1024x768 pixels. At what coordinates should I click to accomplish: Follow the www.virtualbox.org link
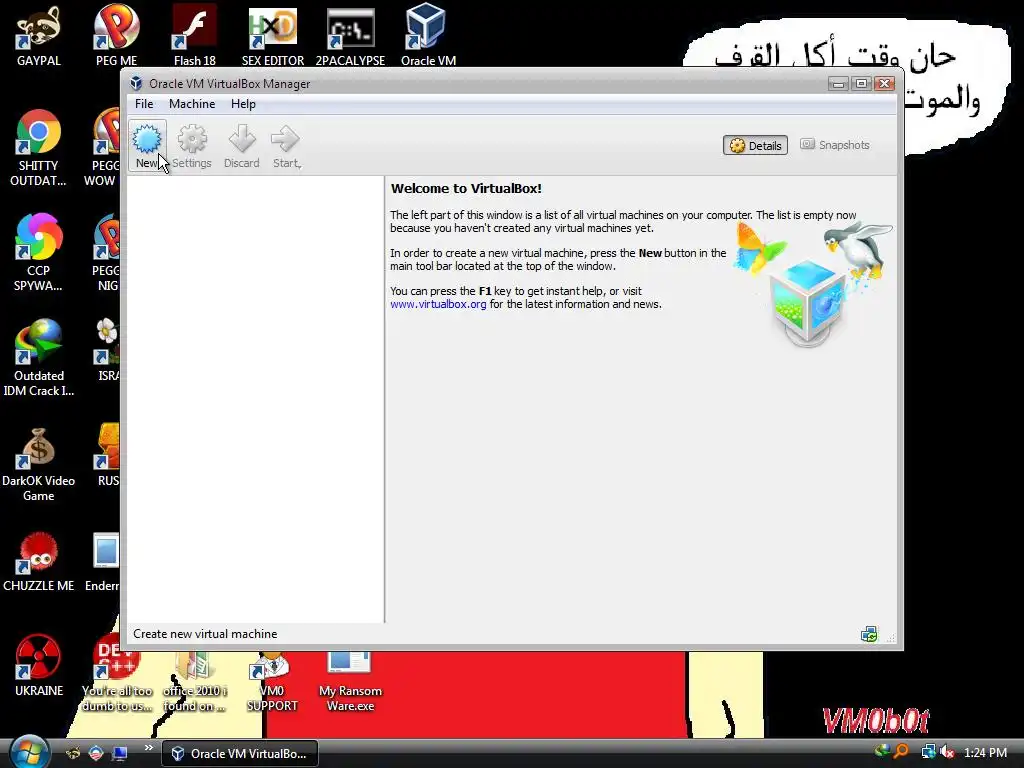coord(438,304)
